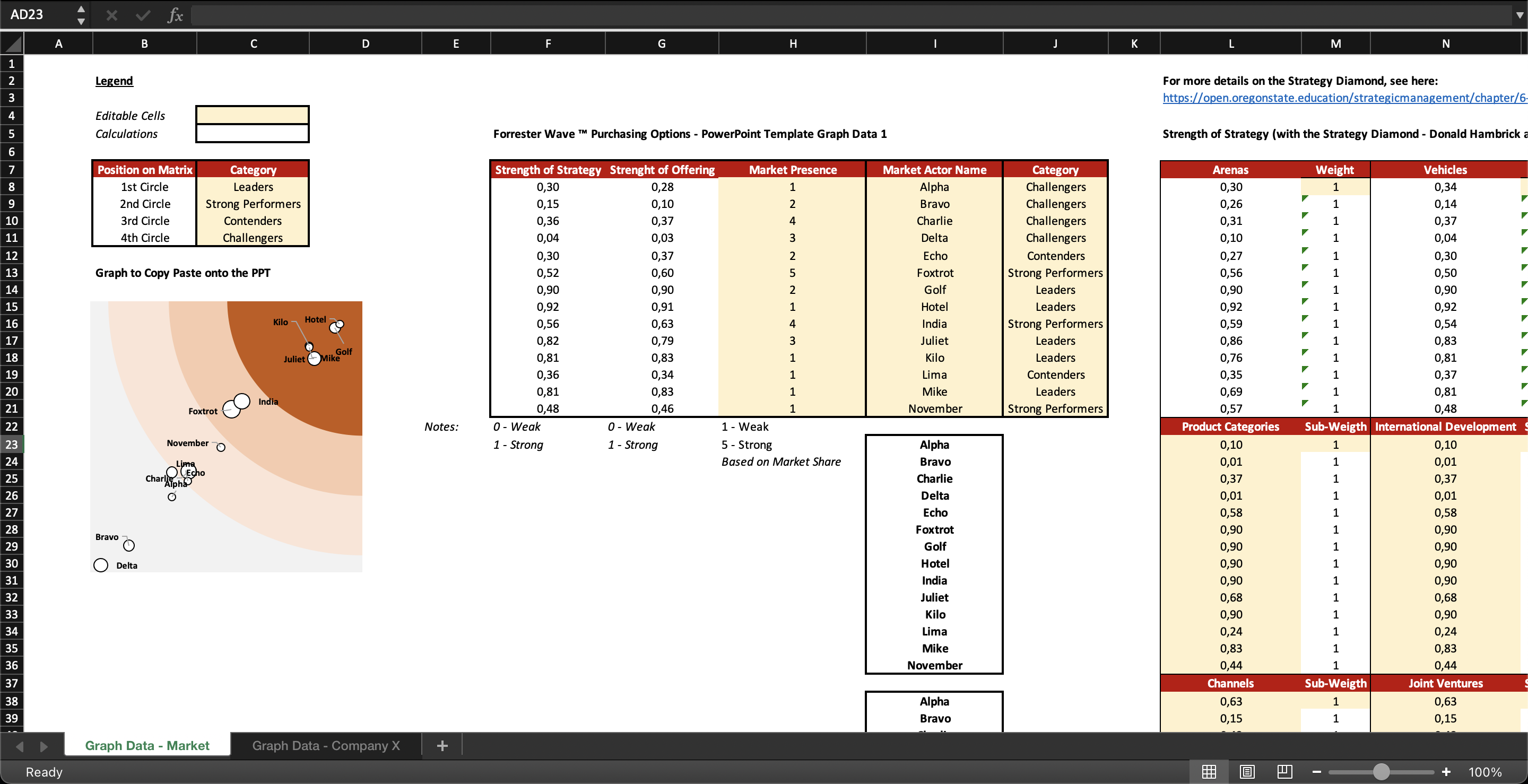This screenshot has height=784, width=1528.
Task: Add a new sheet with the plus button
Action: 442,745
